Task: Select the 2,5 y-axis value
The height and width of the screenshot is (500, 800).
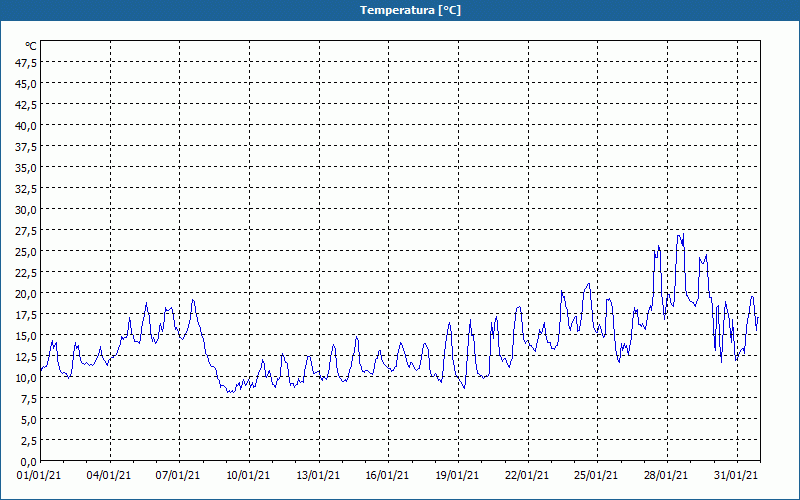Action: (x=29, y=441)
